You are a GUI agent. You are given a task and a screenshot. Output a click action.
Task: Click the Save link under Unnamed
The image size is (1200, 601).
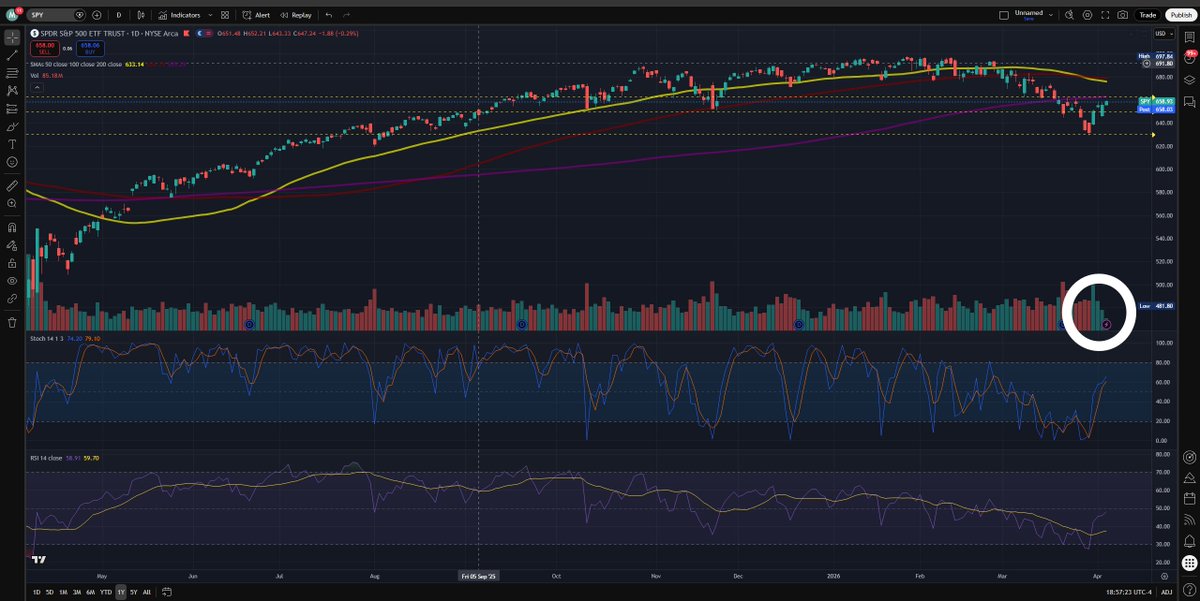pos(1029,19)
